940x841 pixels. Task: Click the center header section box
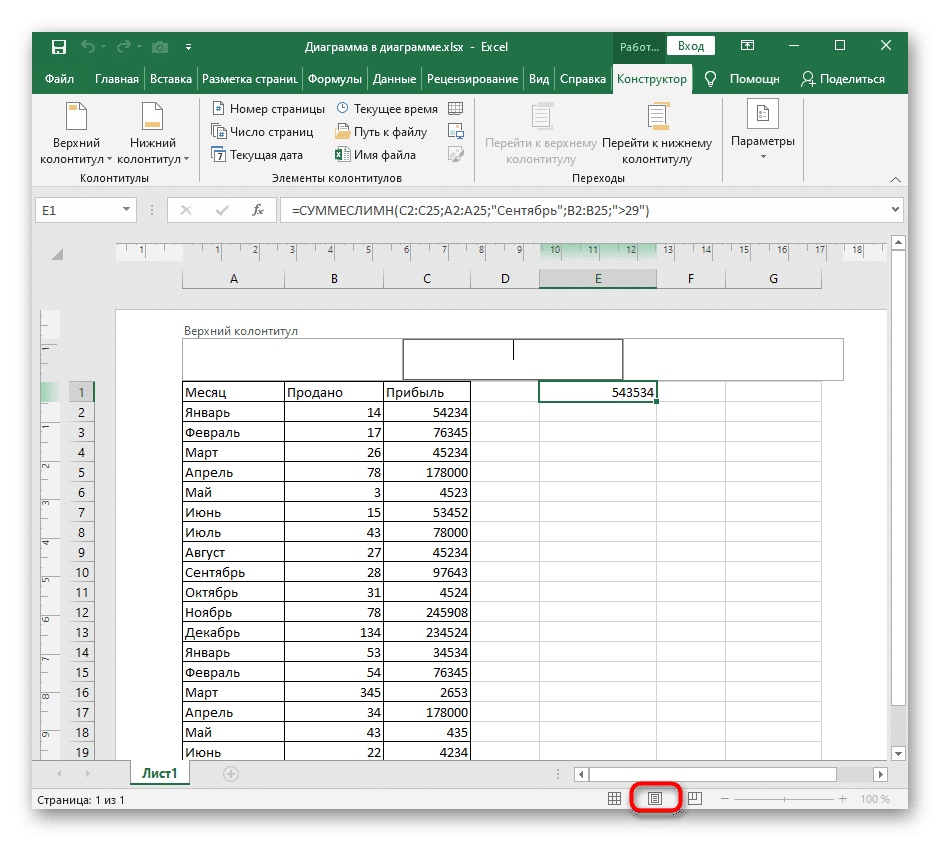click(x=512, y=359)
